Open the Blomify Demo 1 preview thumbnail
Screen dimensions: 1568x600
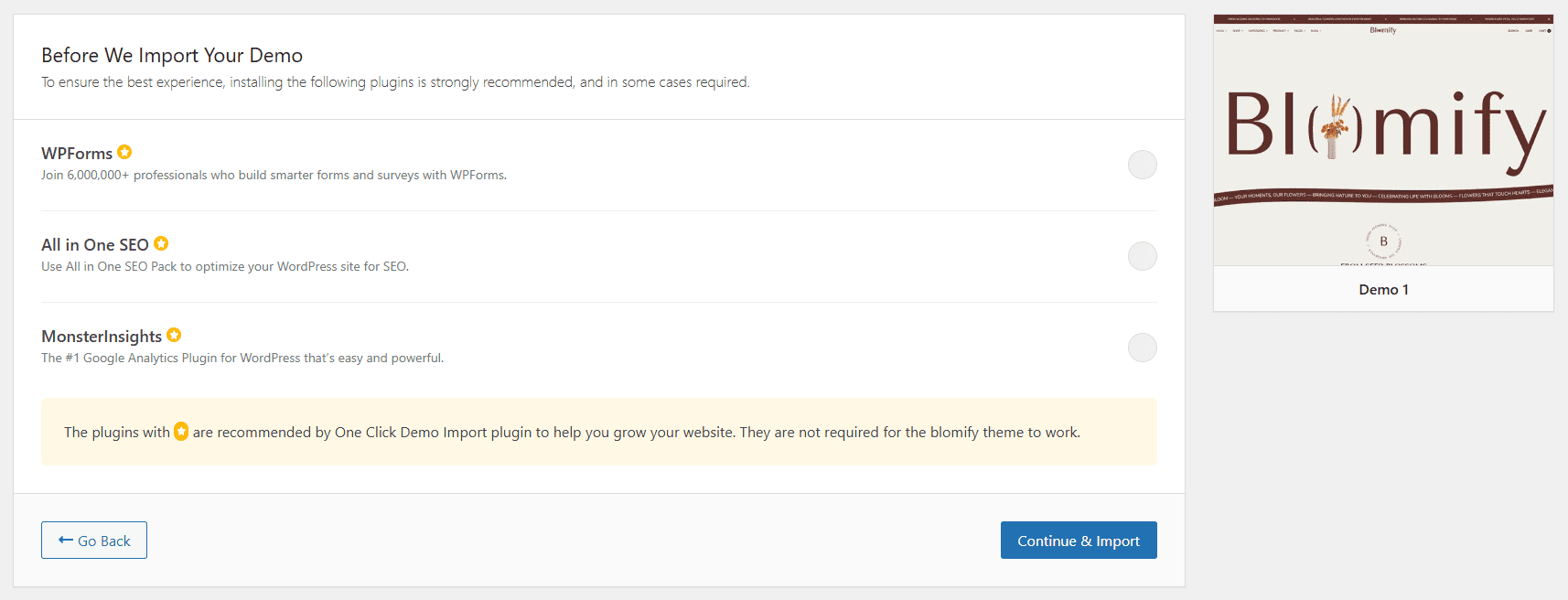pos(1383,140)
